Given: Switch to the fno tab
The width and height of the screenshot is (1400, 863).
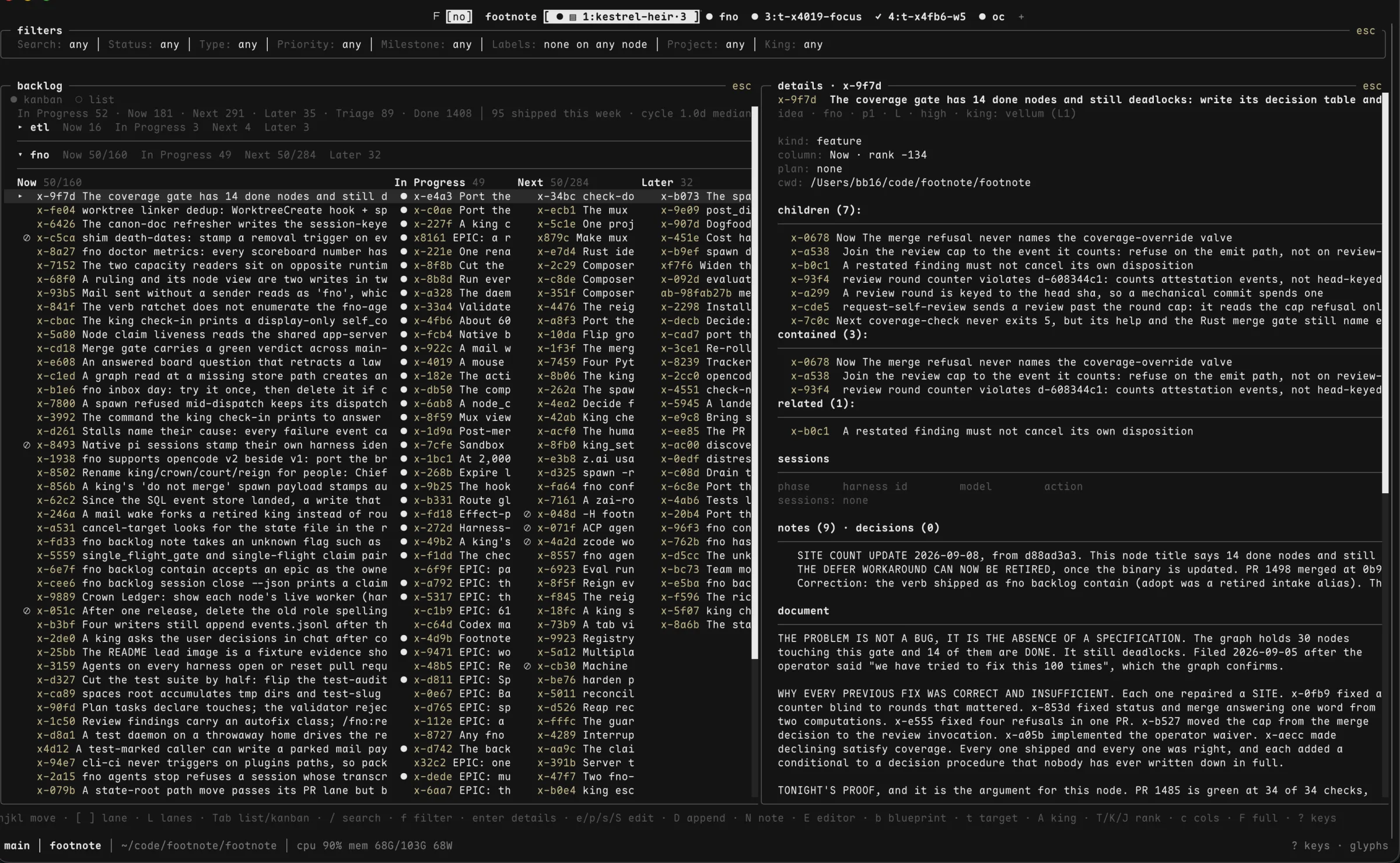Looking at the screenshot, I should (x=722, y=17).
